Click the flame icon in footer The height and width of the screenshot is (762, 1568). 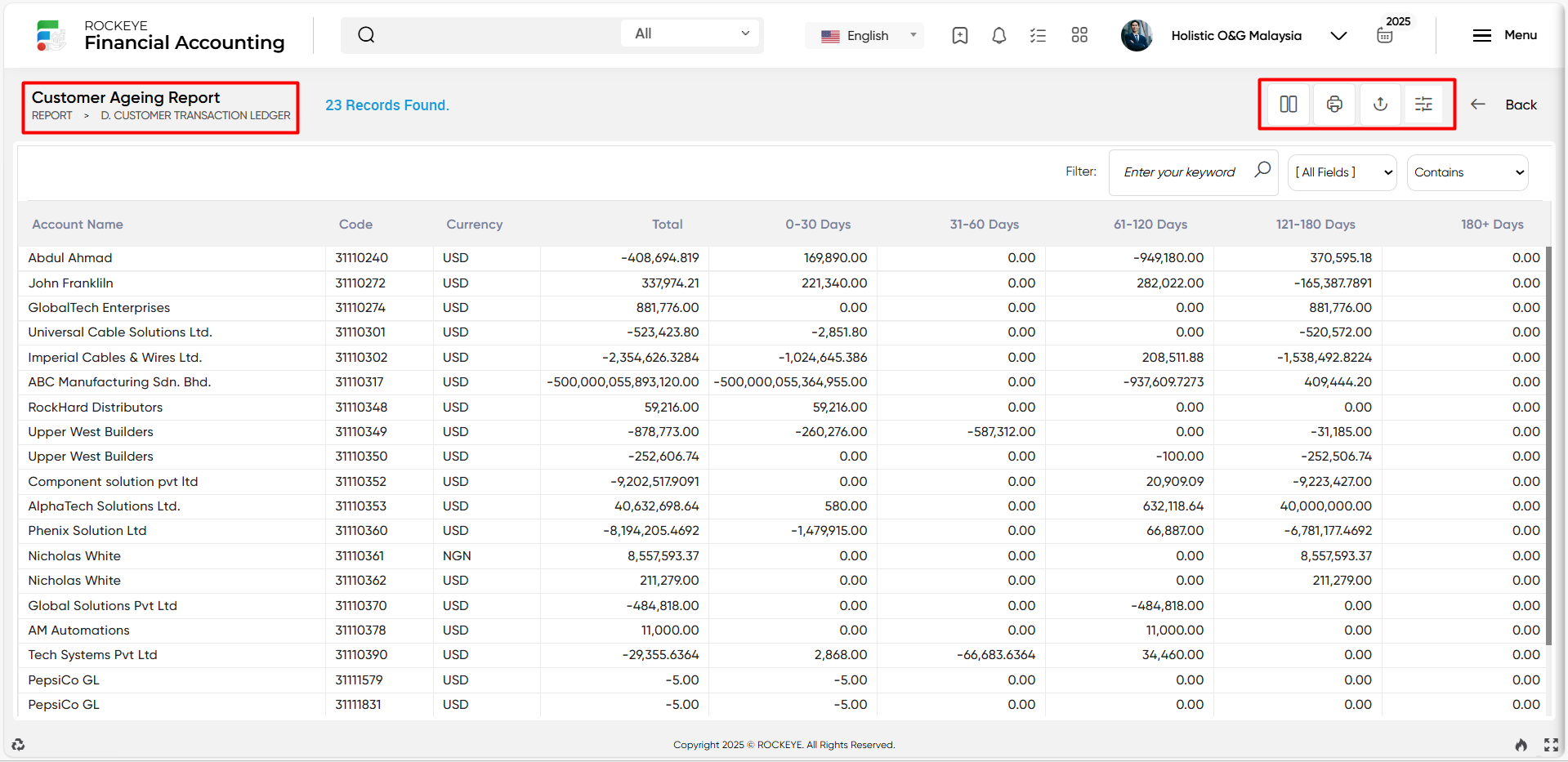(1521, 744)
